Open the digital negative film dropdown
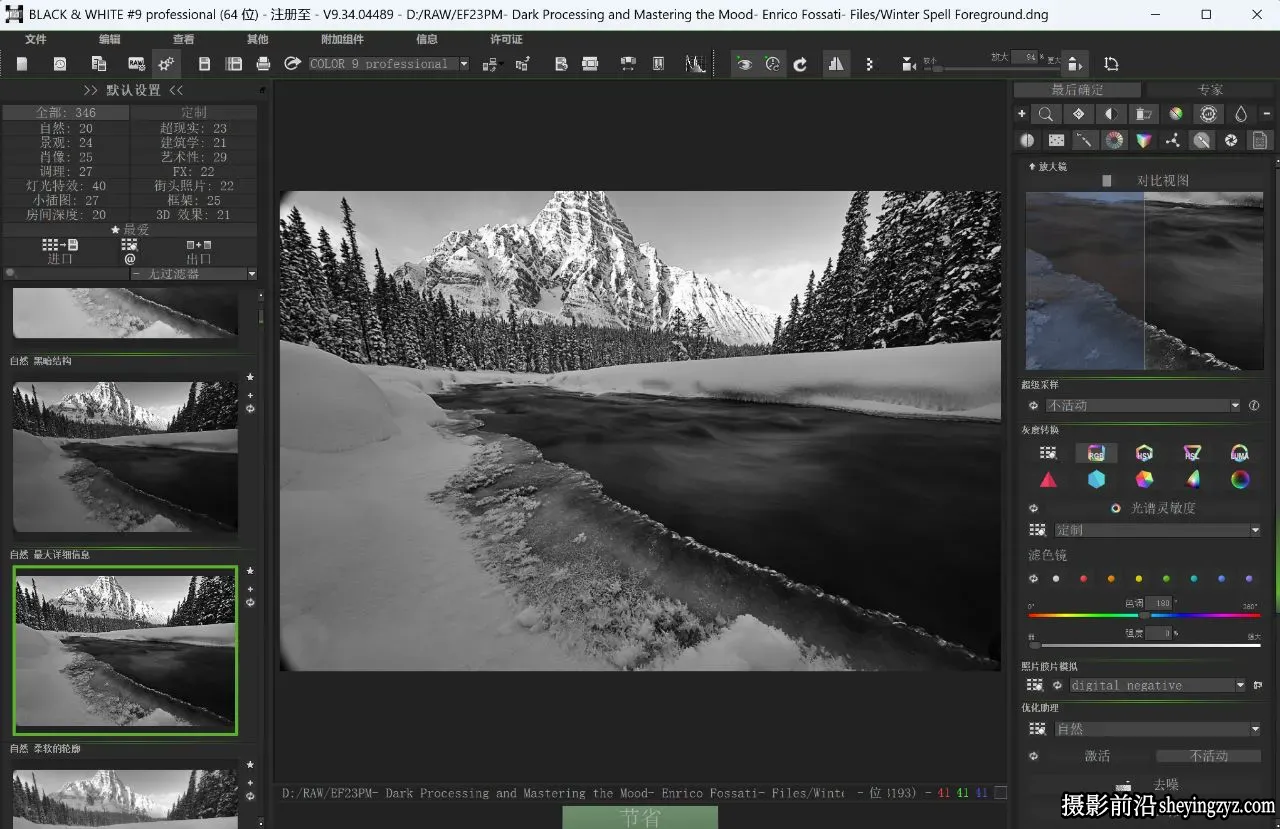The image size is (1280, 829). click(x=1158, y=686)
